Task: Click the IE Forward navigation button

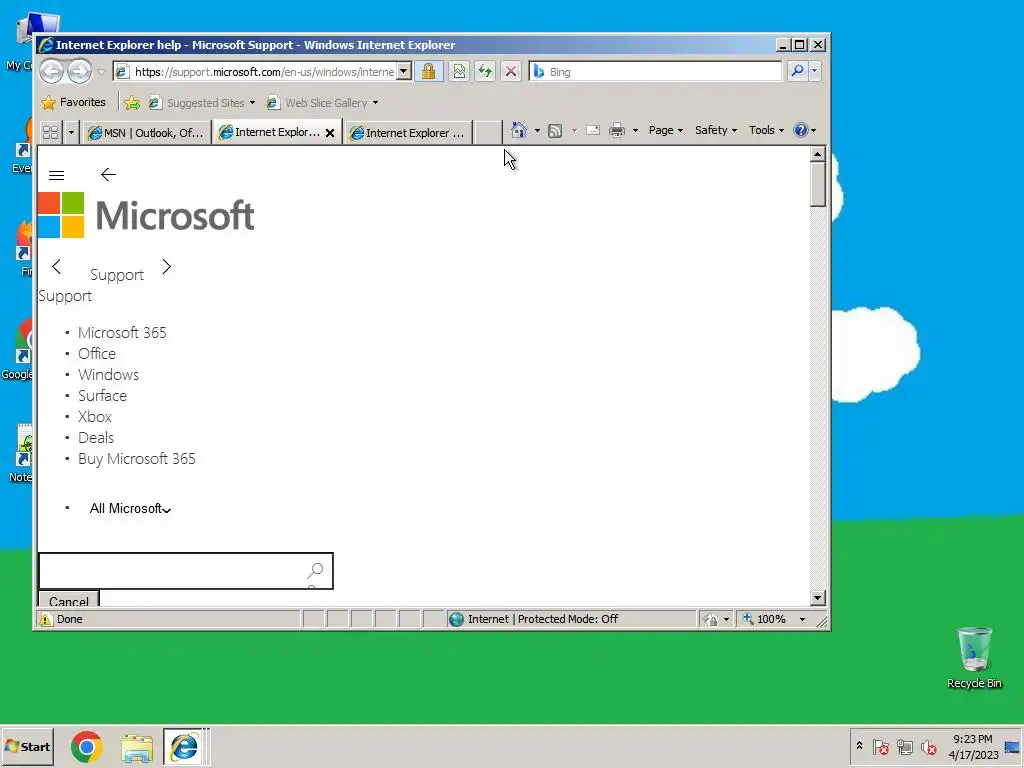Action: point(80,71)
